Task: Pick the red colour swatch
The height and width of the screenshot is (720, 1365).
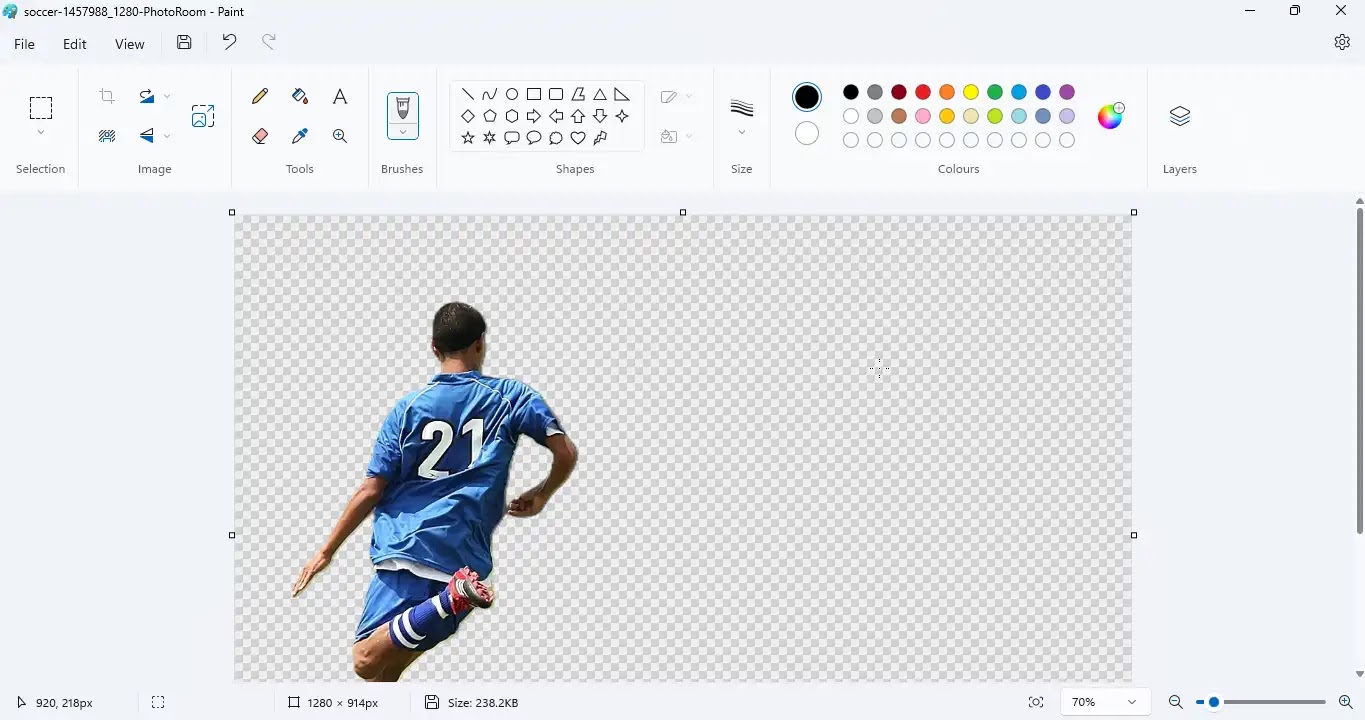Action: coord(923,92)
